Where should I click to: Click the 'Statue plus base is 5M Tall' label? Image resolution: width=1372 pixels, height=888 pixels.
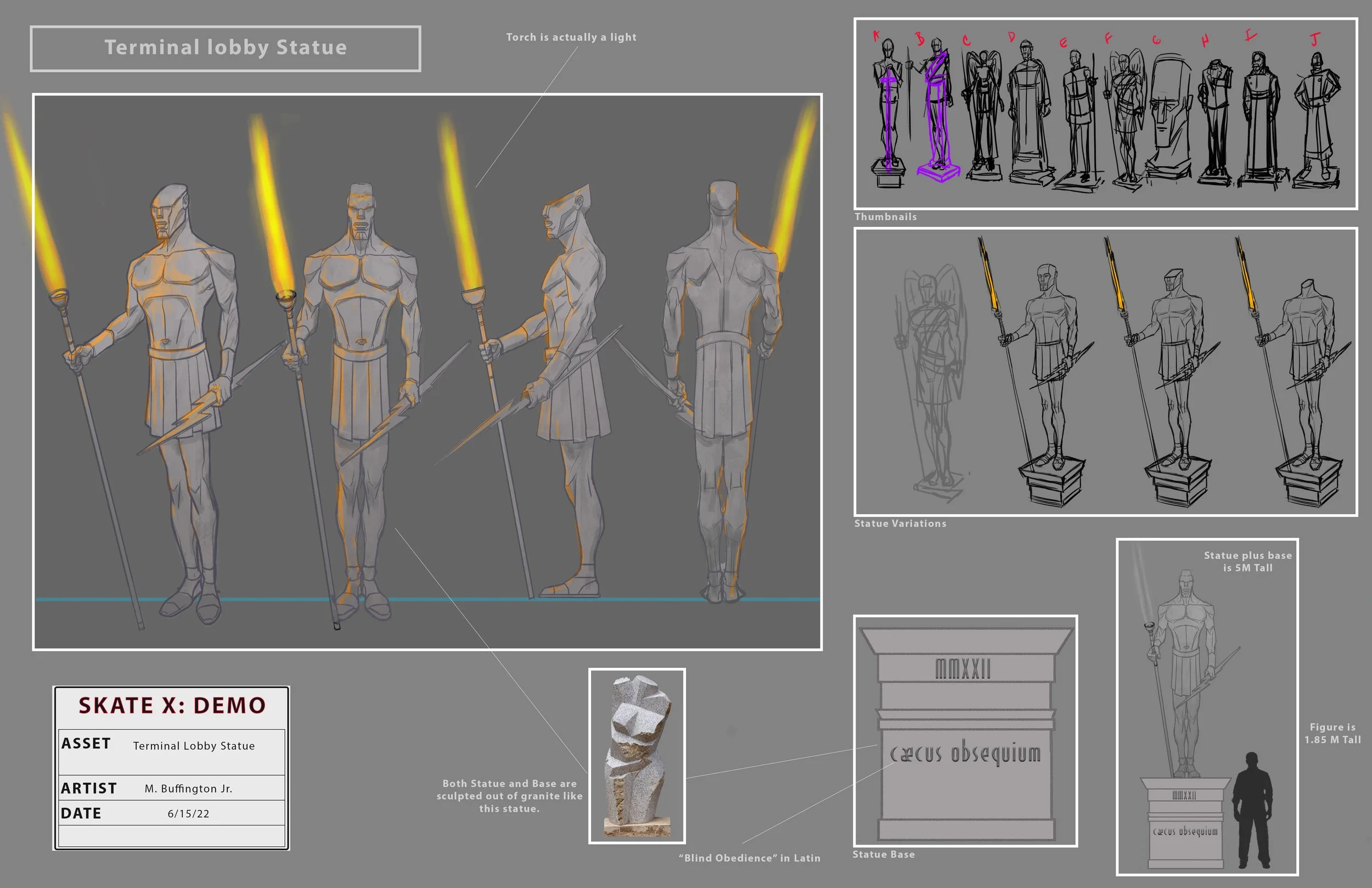tap(1247, 561)
